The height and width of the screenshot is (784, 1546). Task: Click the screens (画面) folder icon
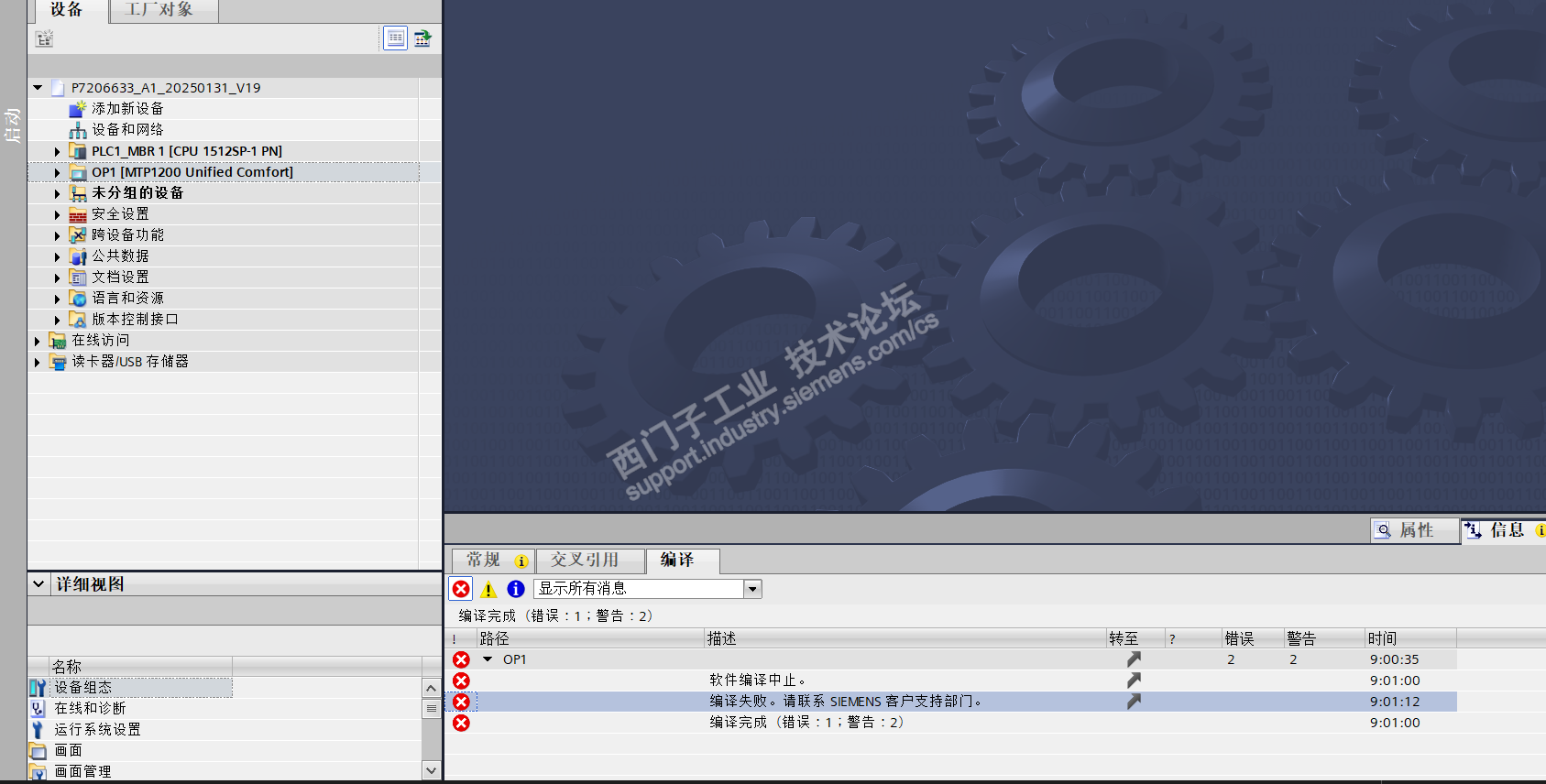pos(38,750)
